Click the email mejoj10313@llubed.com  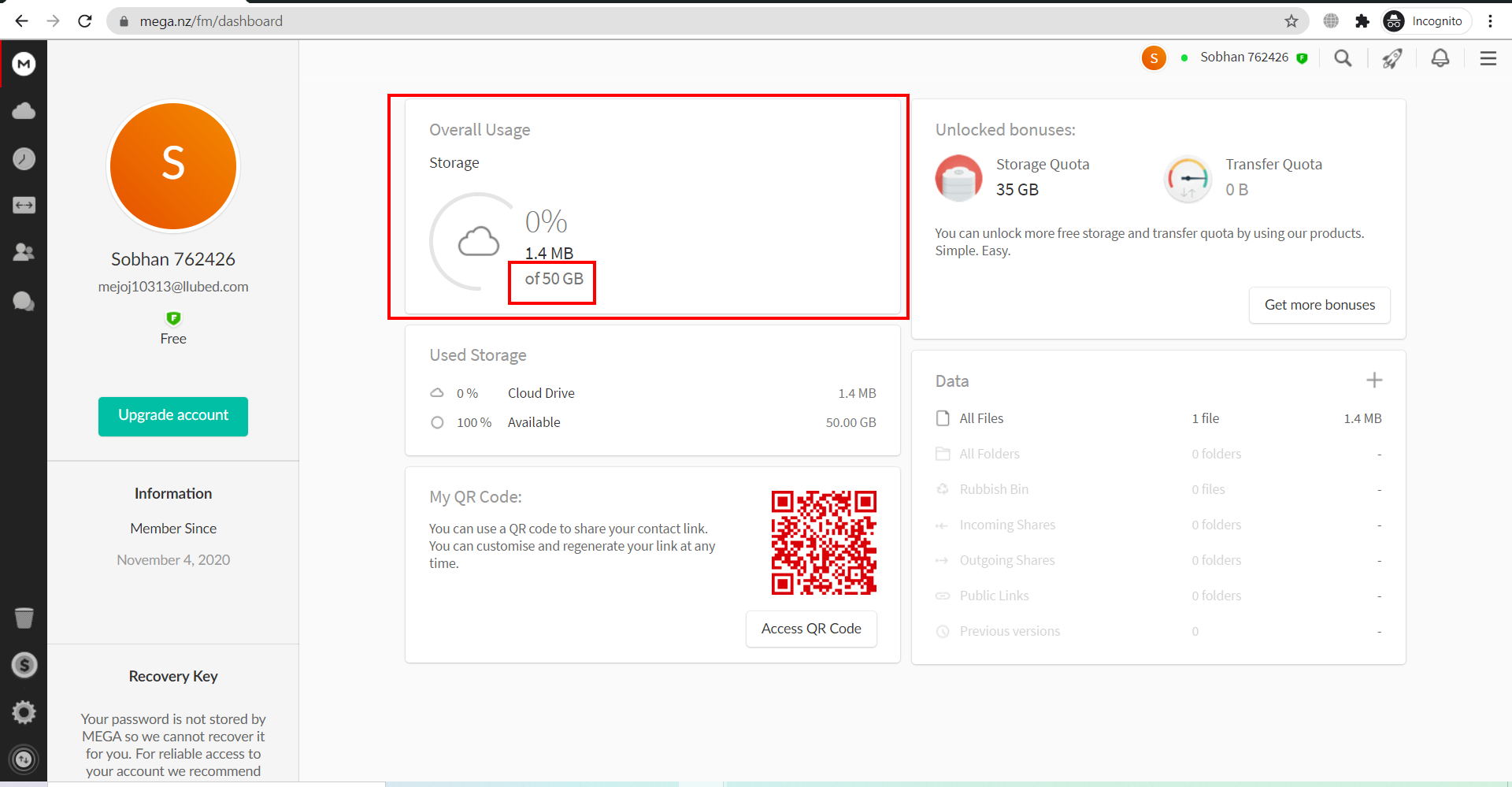(173, 287)
